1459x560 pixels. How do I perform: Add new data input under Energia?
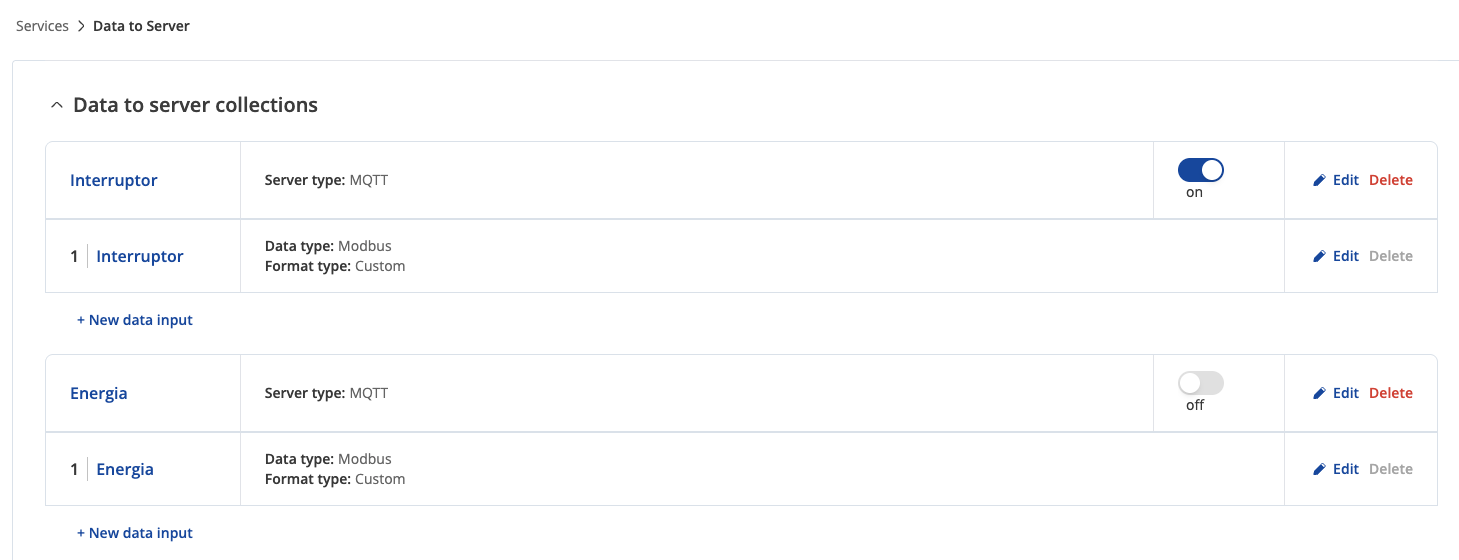point(135,533)
